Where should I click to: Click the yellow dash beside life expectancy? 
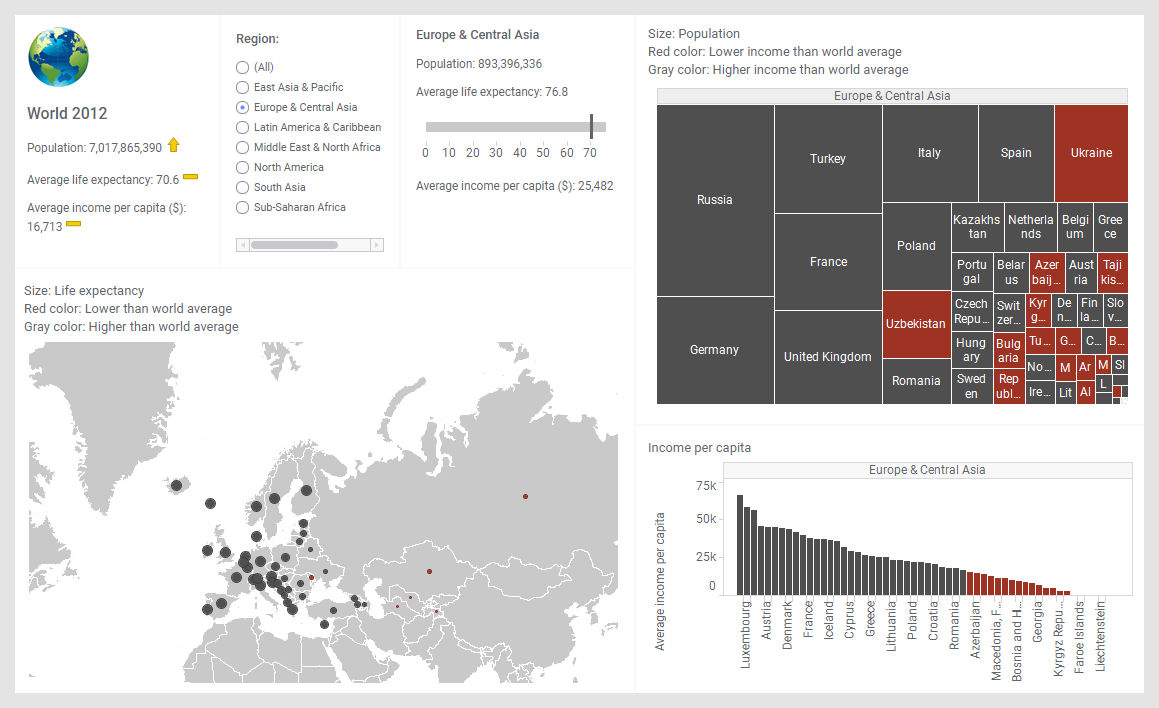[x=190, y=177]
